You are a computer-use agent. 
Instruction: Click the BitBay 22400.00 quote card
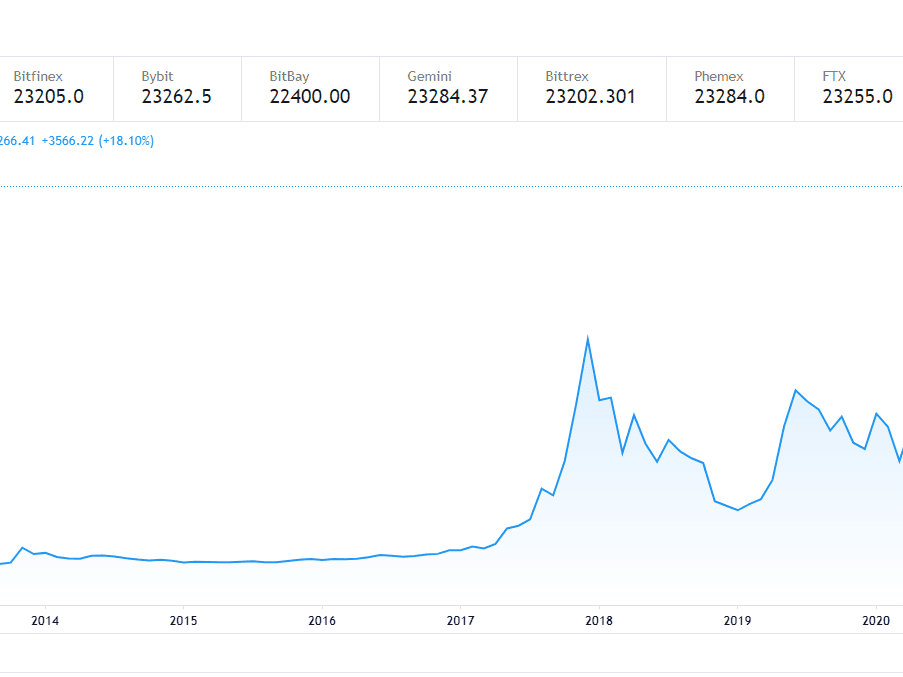[310, 89]
